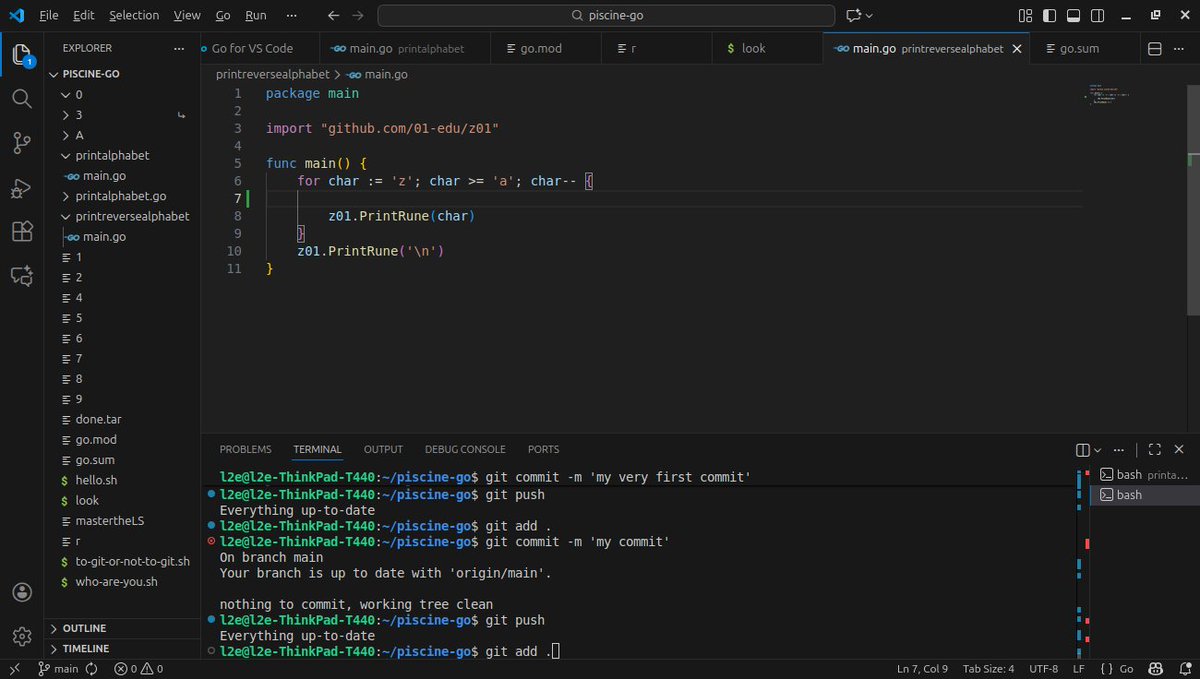Expand folder A in Explorer

66,135
